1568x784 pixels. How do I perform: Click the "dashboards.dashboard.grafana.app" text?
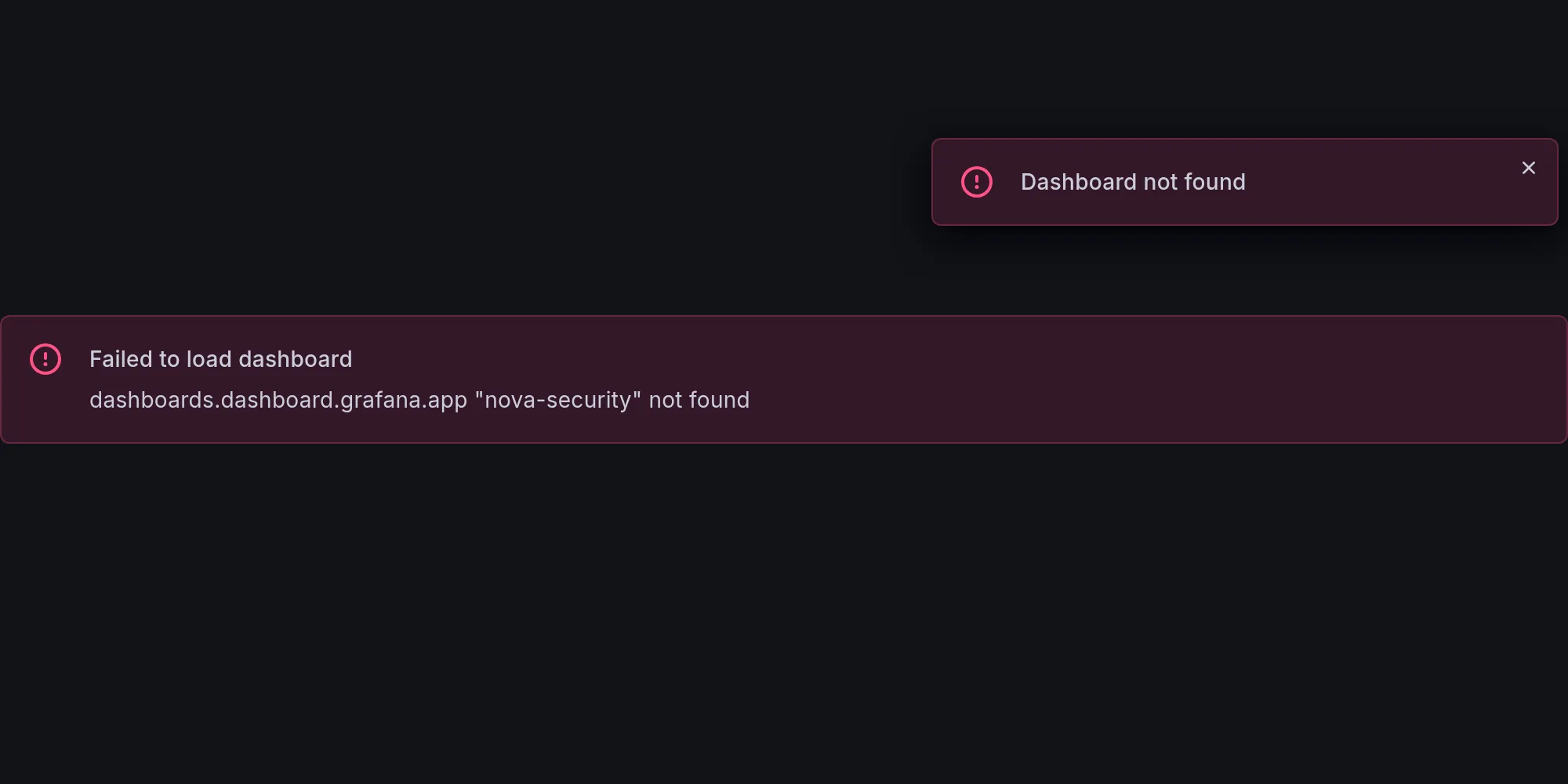(278, 400)
